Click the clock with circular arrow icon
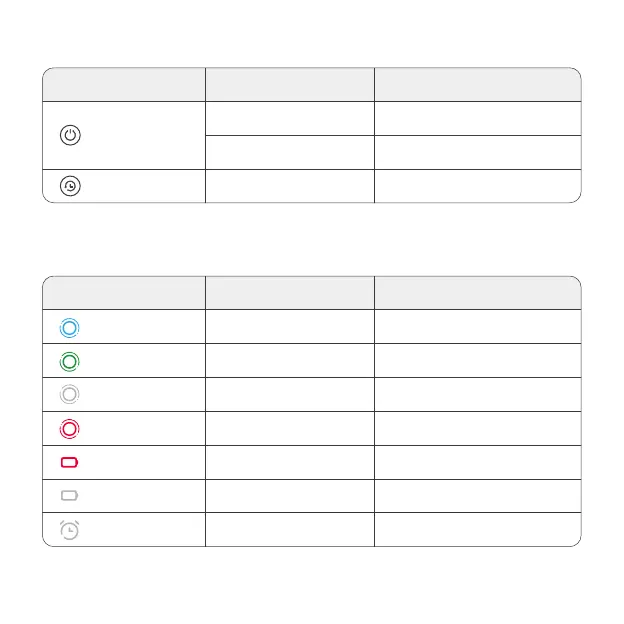624x624 pixels. pos(70,186)
